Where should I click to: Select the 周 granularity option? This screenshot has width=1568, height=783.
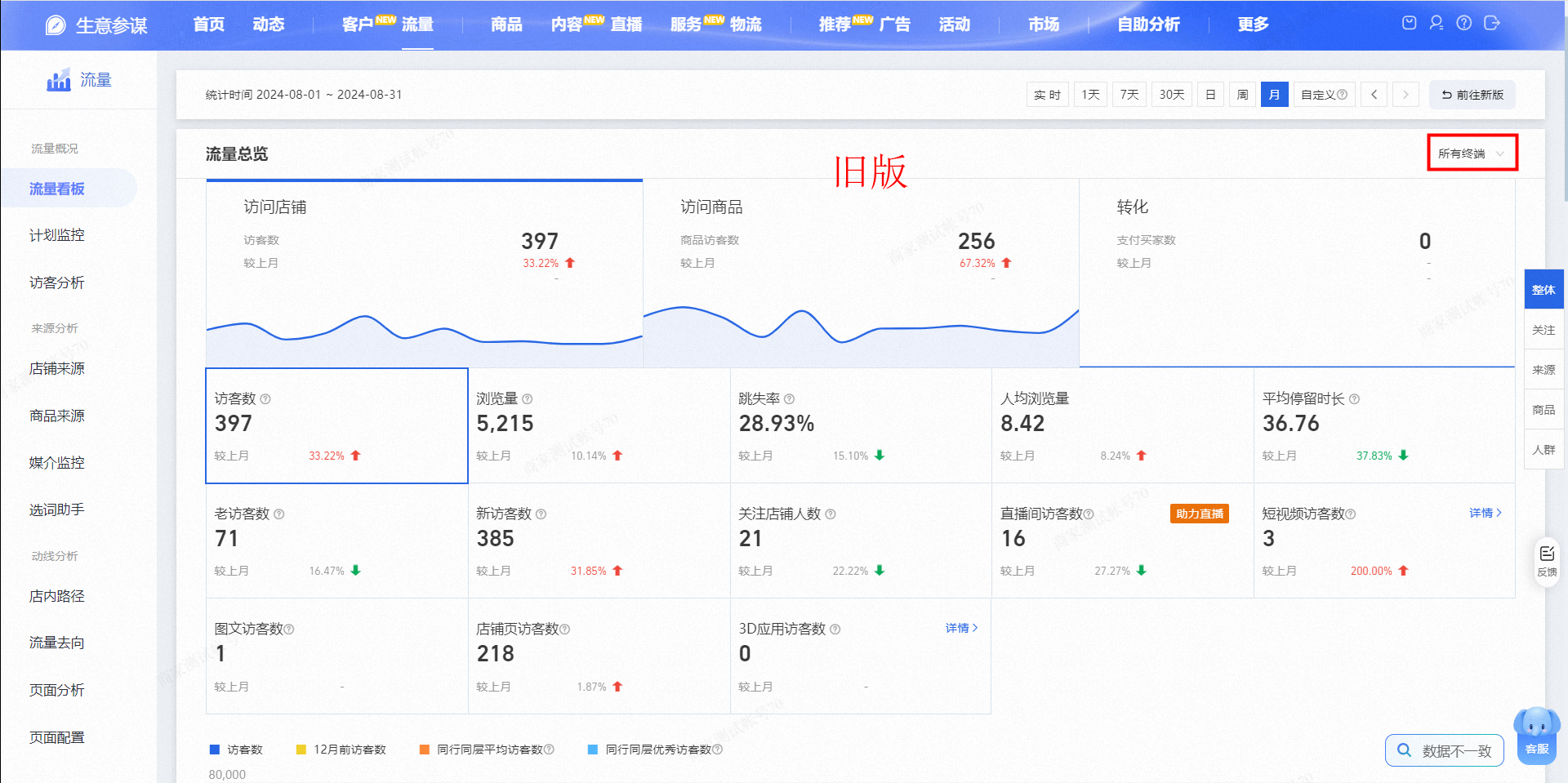click(1242, 95)
